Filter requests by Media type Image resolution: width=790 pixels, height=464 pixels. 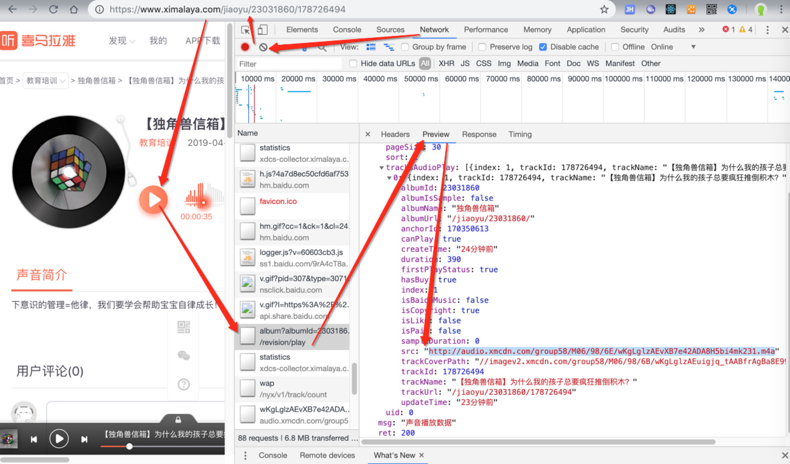coord(528,63)
